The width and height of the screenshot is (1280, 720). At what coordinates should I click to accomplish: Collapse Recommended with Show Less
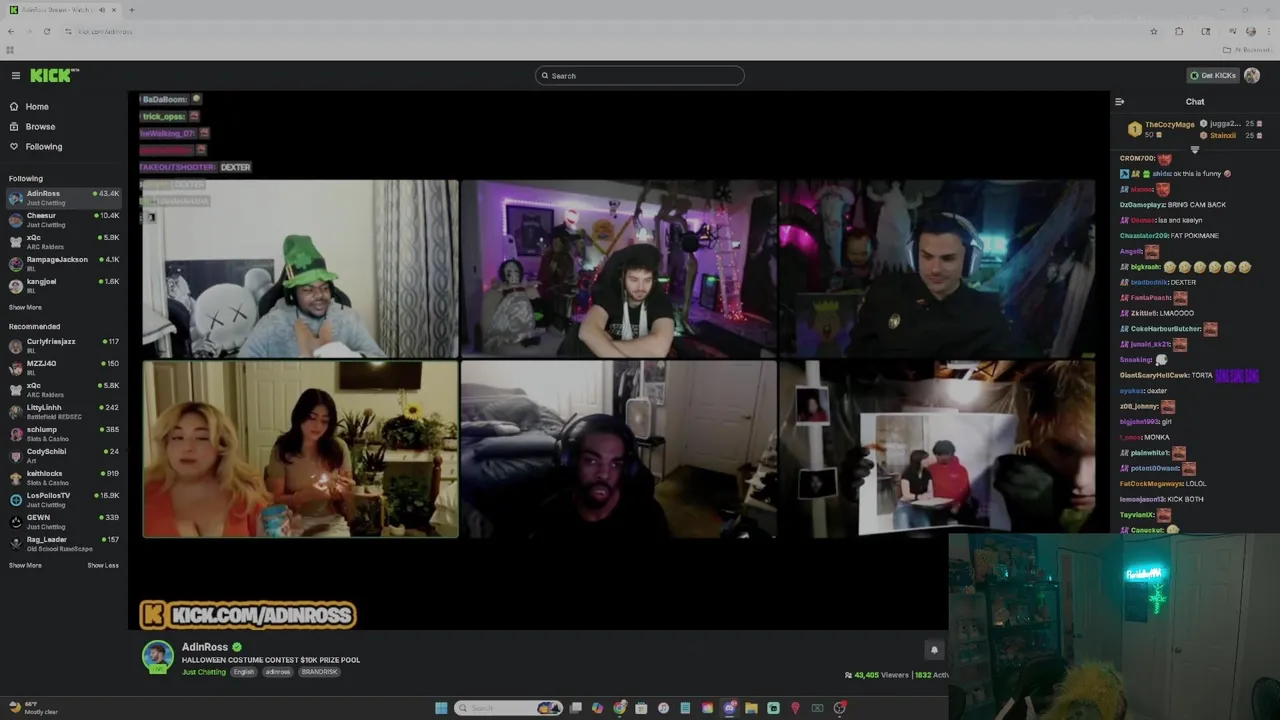click(x=103, y=566)
